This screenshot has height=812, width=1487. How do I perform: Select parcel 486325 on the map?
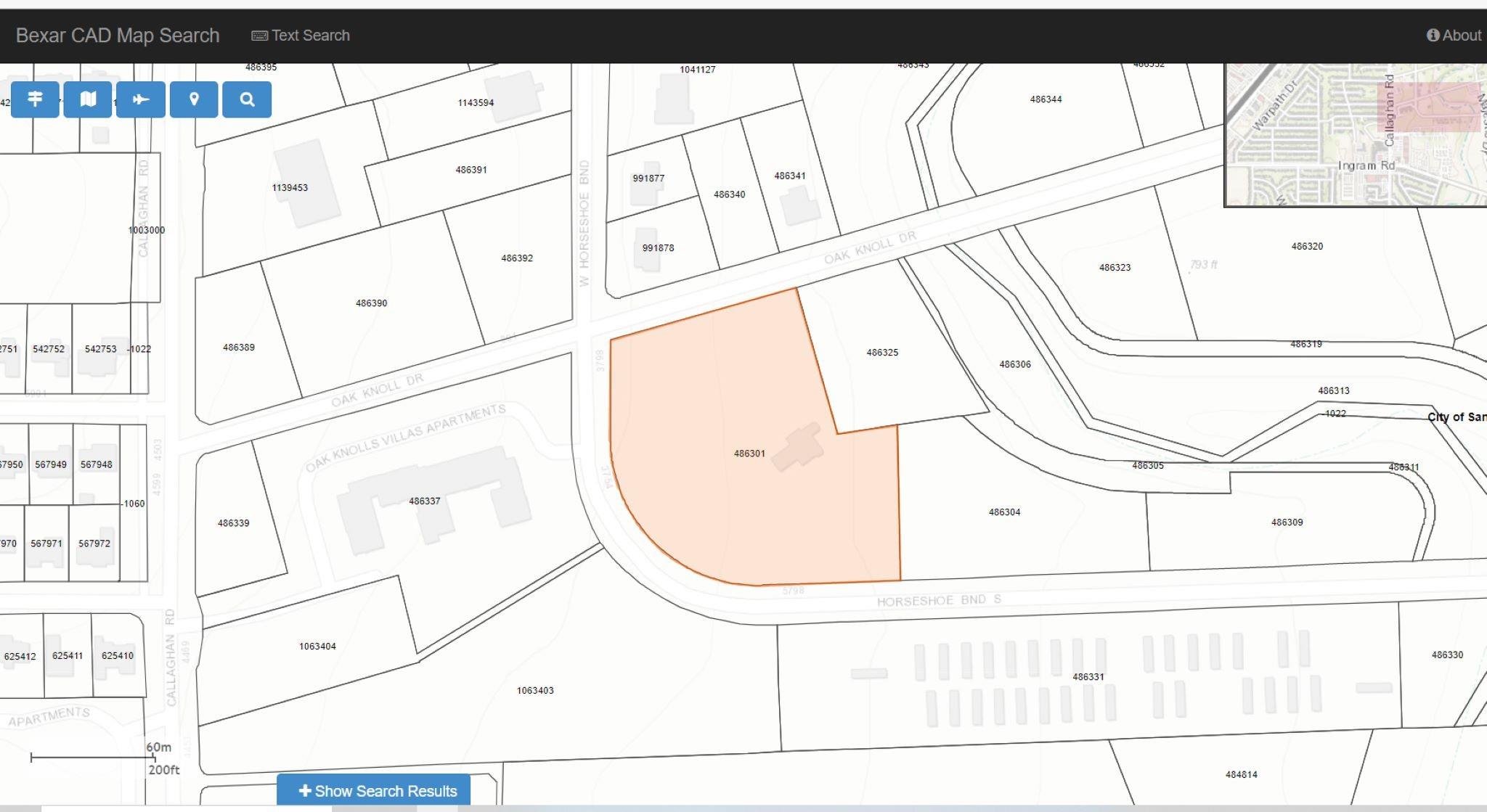pyautogui.click(x=882, y=353)
